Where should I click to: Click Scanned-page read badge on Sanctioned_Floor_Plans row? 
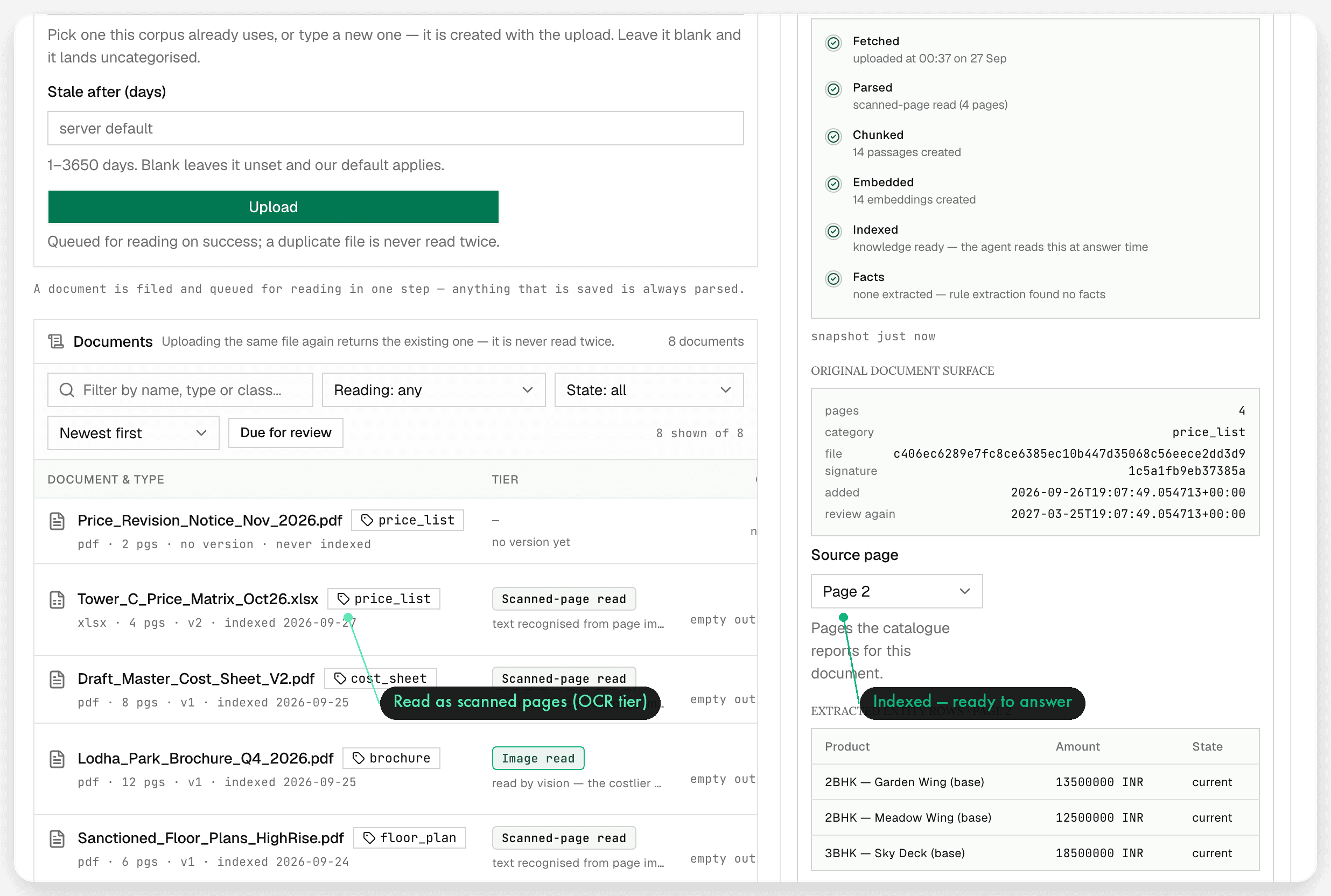[564, 838]
